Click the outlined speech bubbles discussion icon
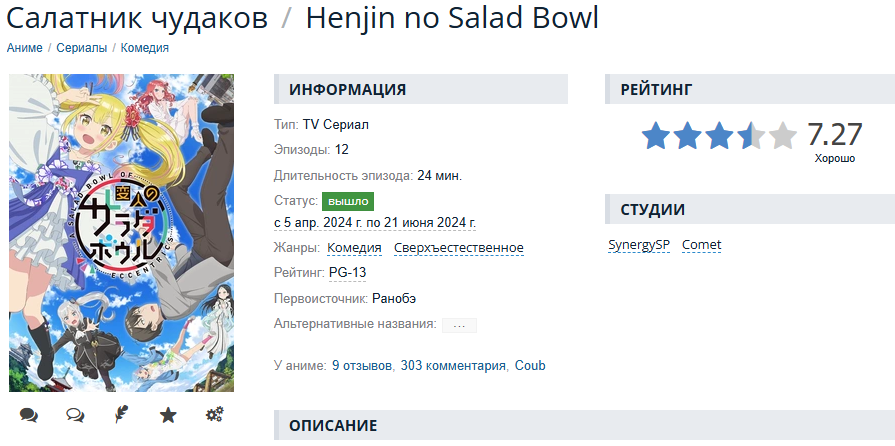Image resolution: width=895 pixels, height=446 pixels. point(75,415)
